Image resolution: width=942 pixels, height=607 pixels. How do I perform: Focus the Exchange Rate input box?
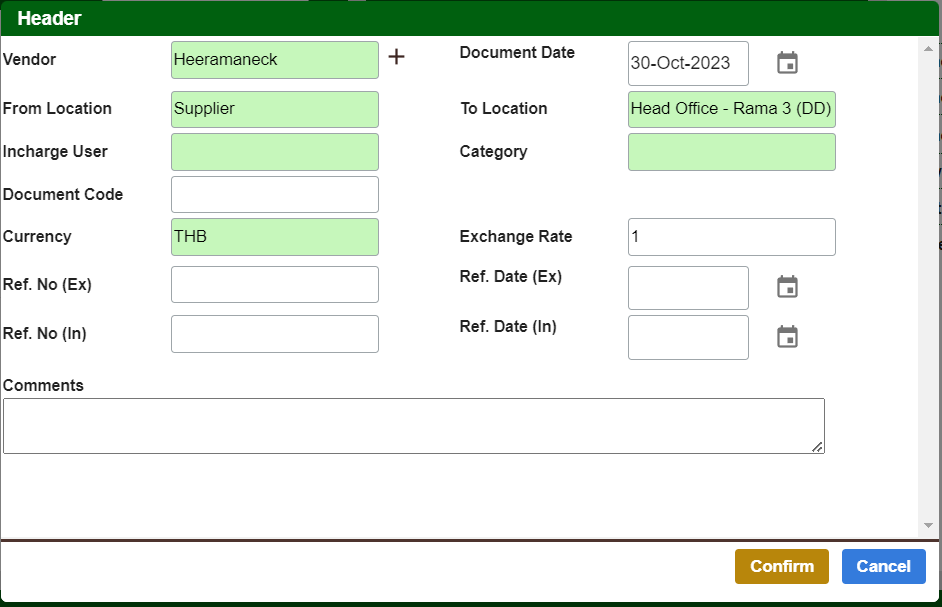pos(731,237)
